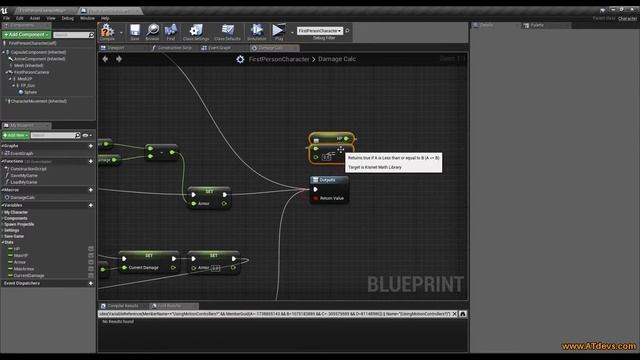Open the FirstPersonCharacter debug filter dropdown

(x=320, y=31)
